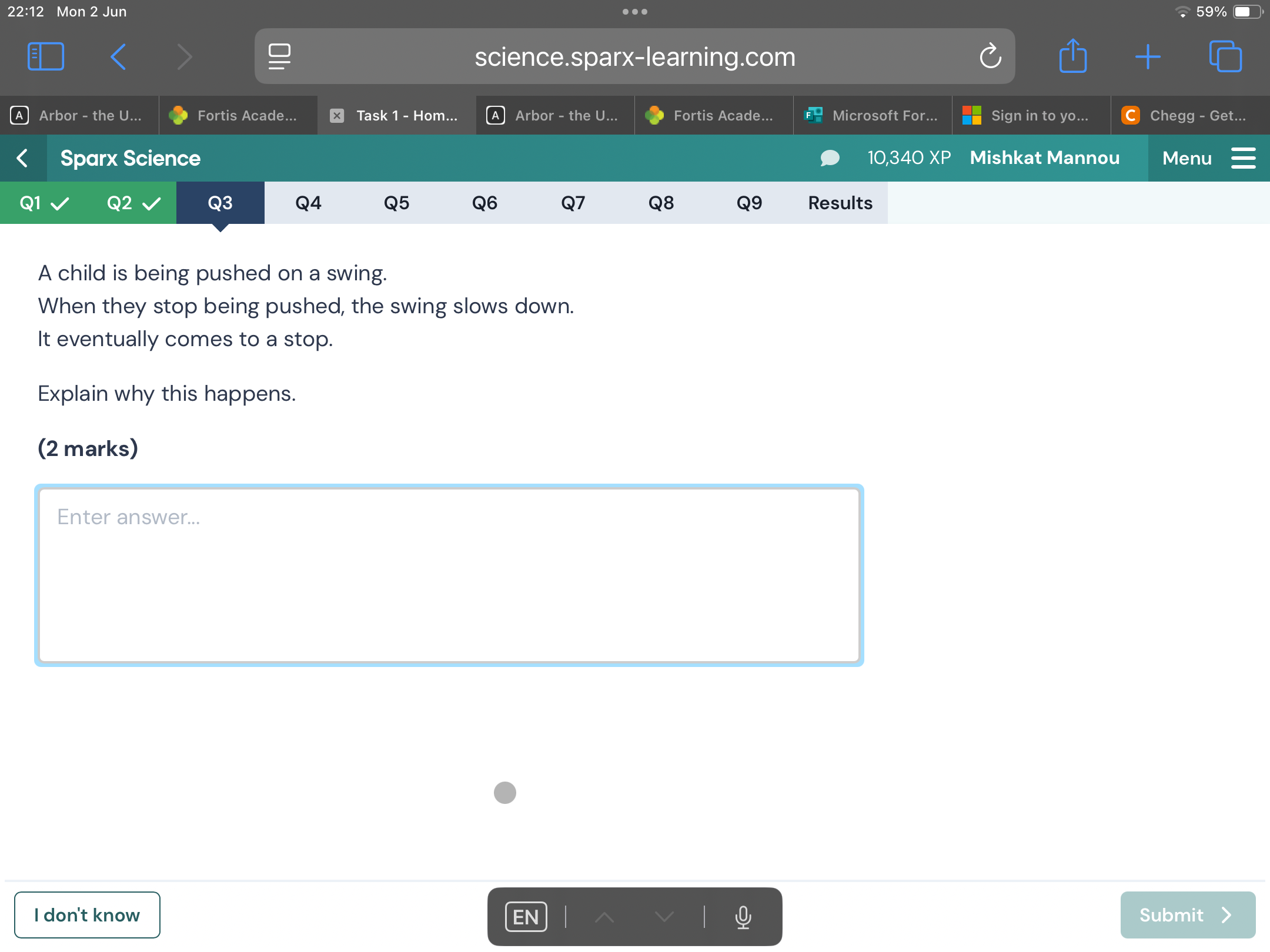
Task: Show all open tabs overview
Action: (1225, 57)
